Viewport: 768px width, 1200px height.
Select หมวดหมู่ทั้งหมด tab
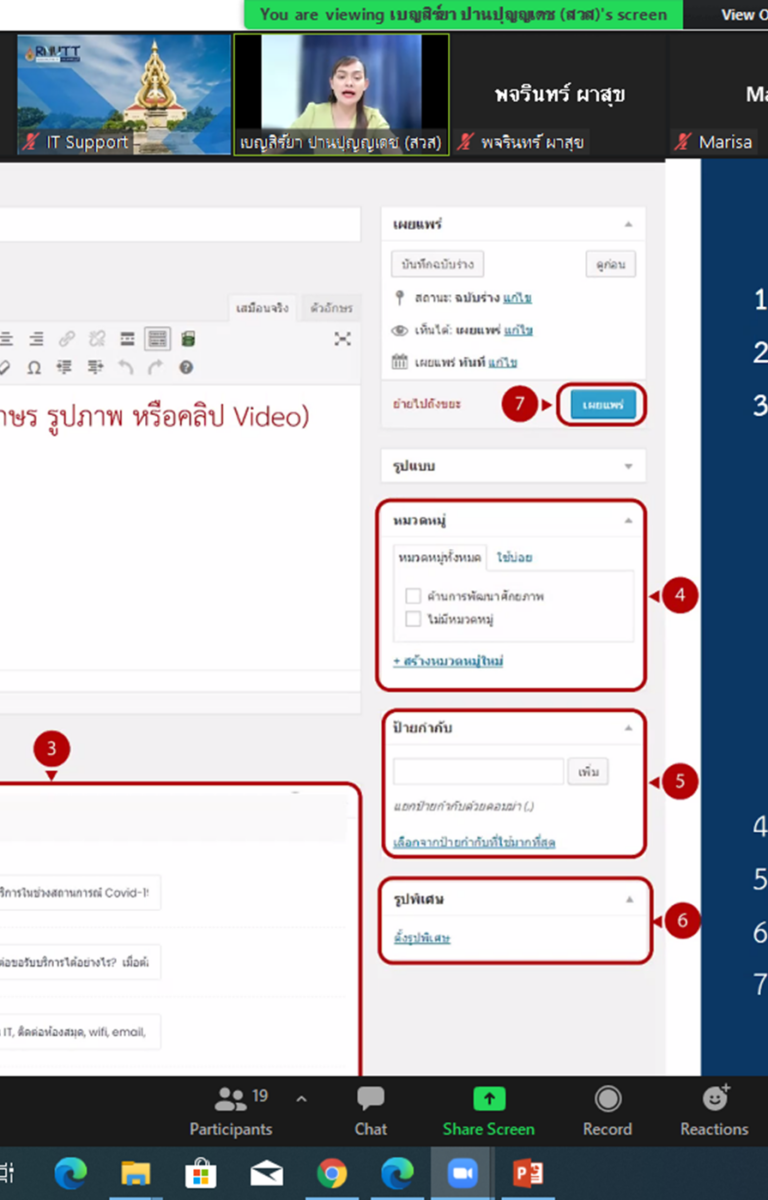(439, 557)
